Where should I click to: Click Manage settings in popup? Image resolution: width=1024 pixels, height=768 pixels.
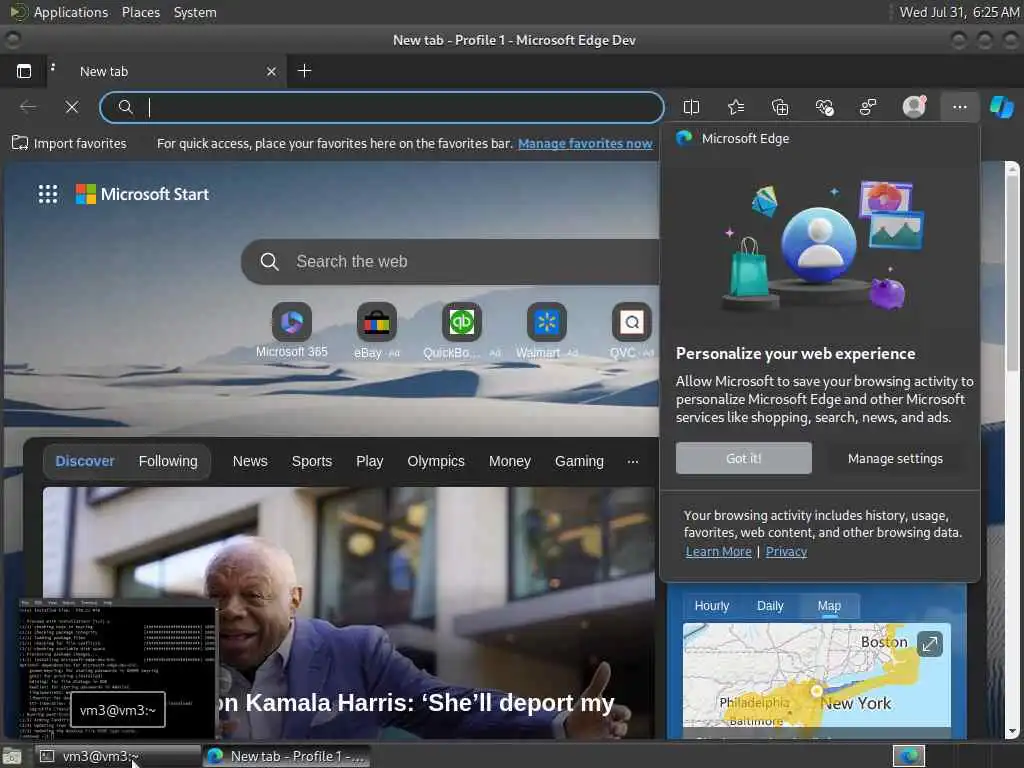click(x=895, y=458)
